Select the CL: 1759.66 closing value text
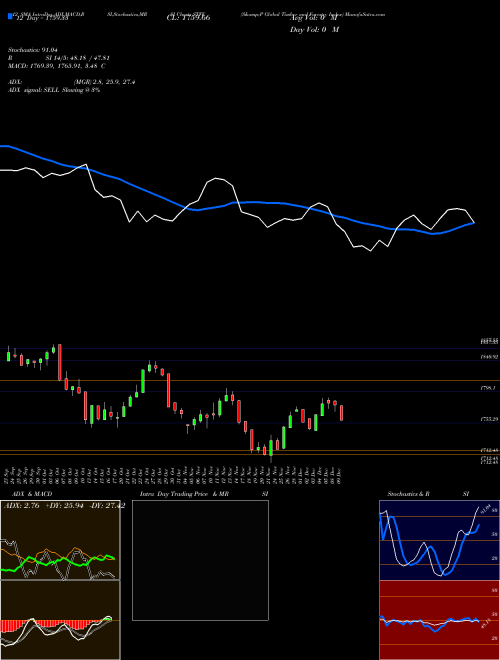The height and width of the screenshot is (660, 500). pos(189,17)
